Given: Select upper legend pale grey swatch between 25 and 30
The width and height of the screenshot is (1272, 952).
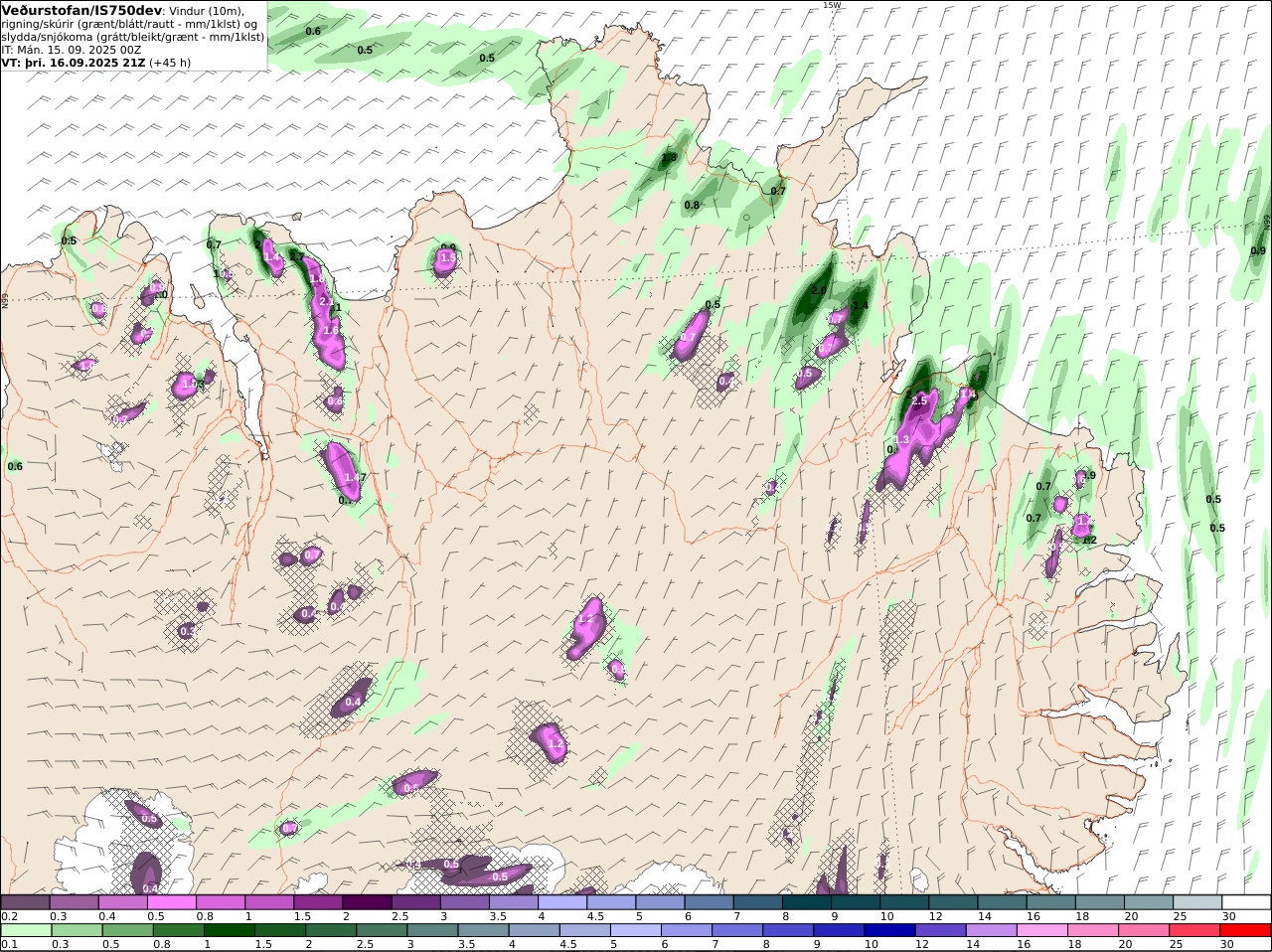Looking at the screenshot, I should [1197, 902].
